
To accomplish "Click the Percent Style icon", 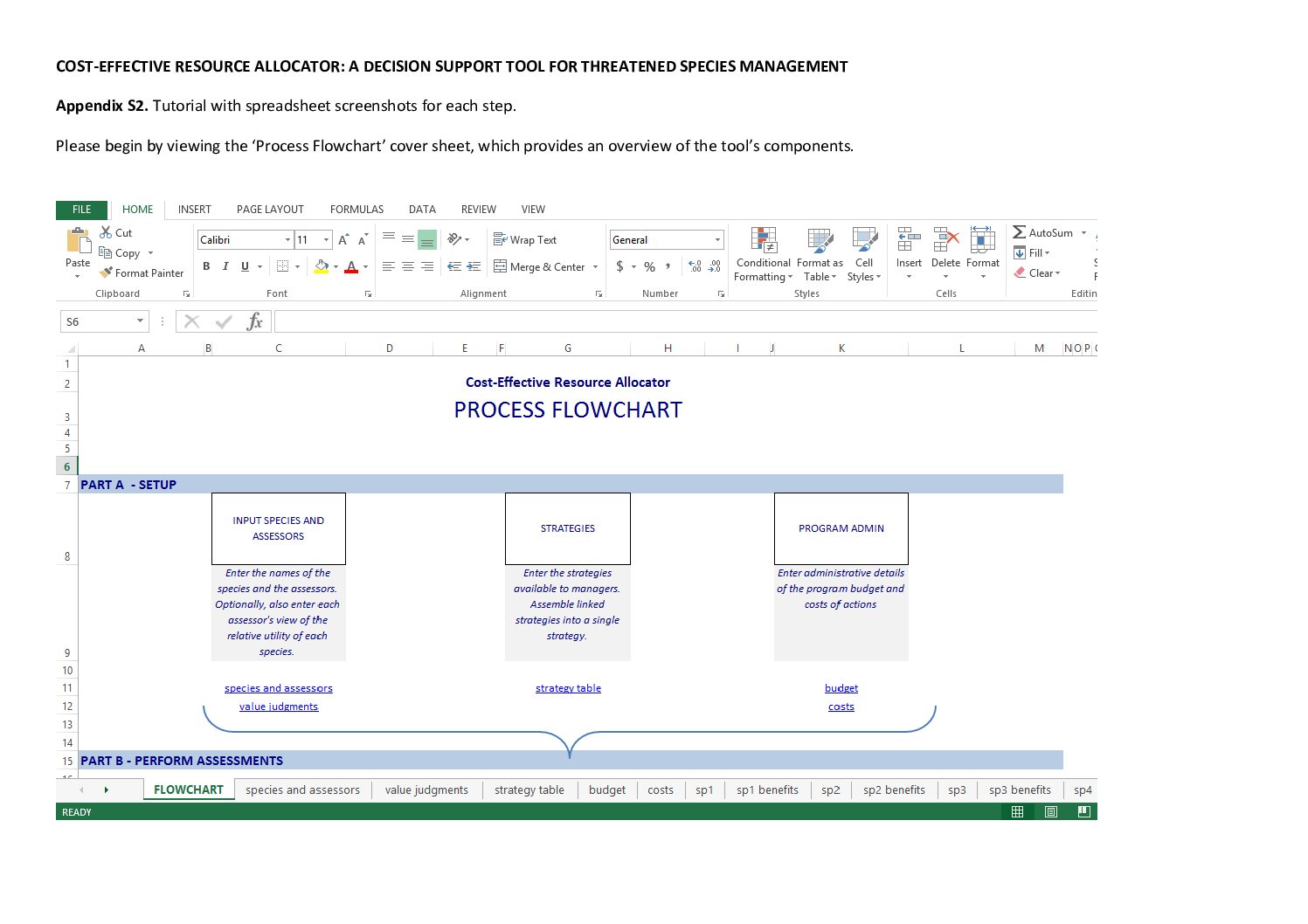I will click(649, 266).
